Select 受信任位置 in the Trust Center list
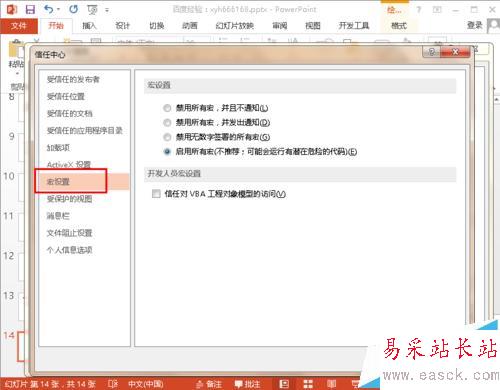Screen dimensions: 500x390 click(66, 97)
